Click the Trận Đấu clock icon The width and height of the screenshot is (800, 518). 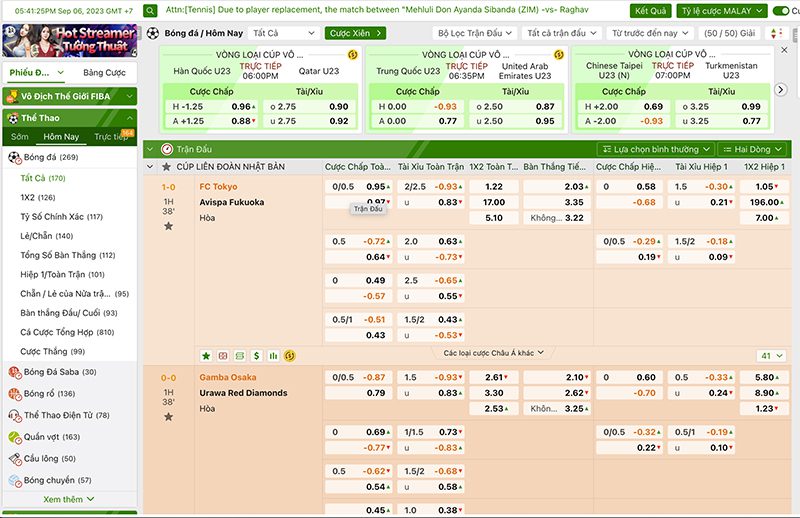[x=167, y=150]
